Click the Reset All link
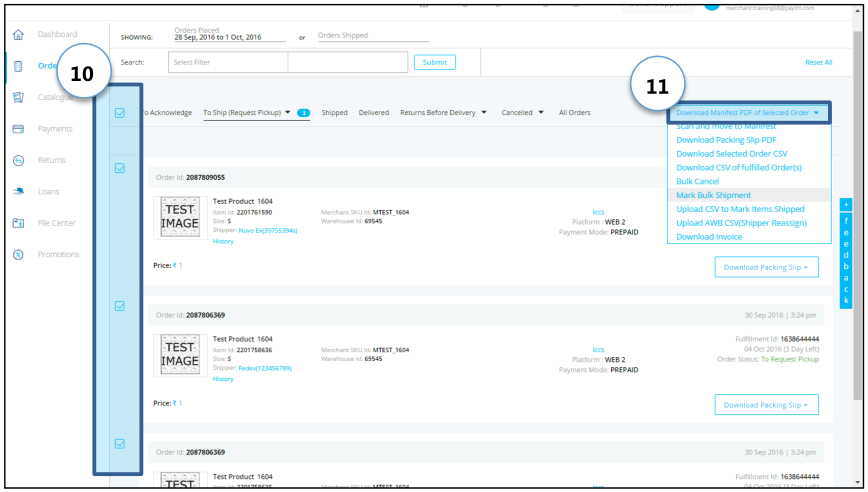Screen dimensions: 868x492 [x=818, y=63]
